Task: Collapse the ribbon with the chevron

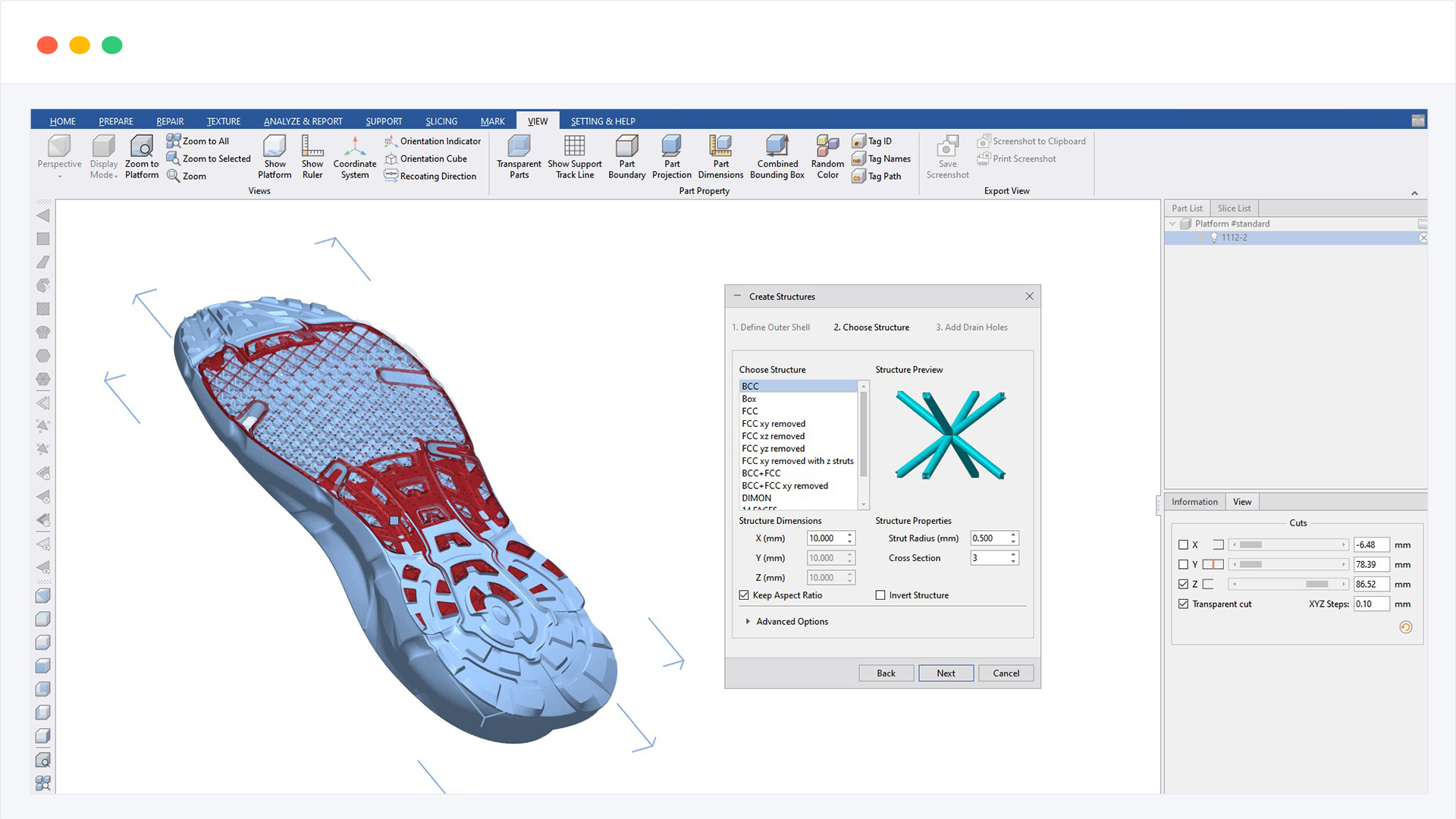Action: tap(1414, 193)
